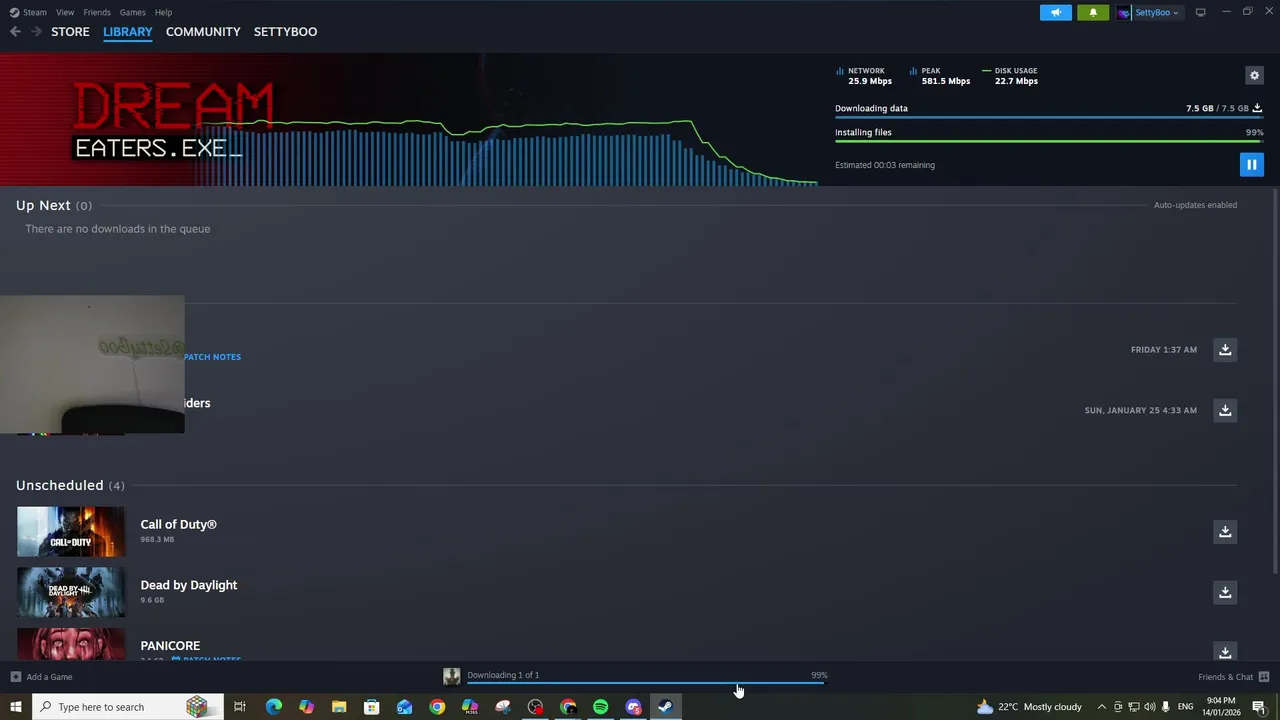Viewport: 1280px width, 720px height.
Task: Open the PATCH NOTES link
Action: pos(212,357)
